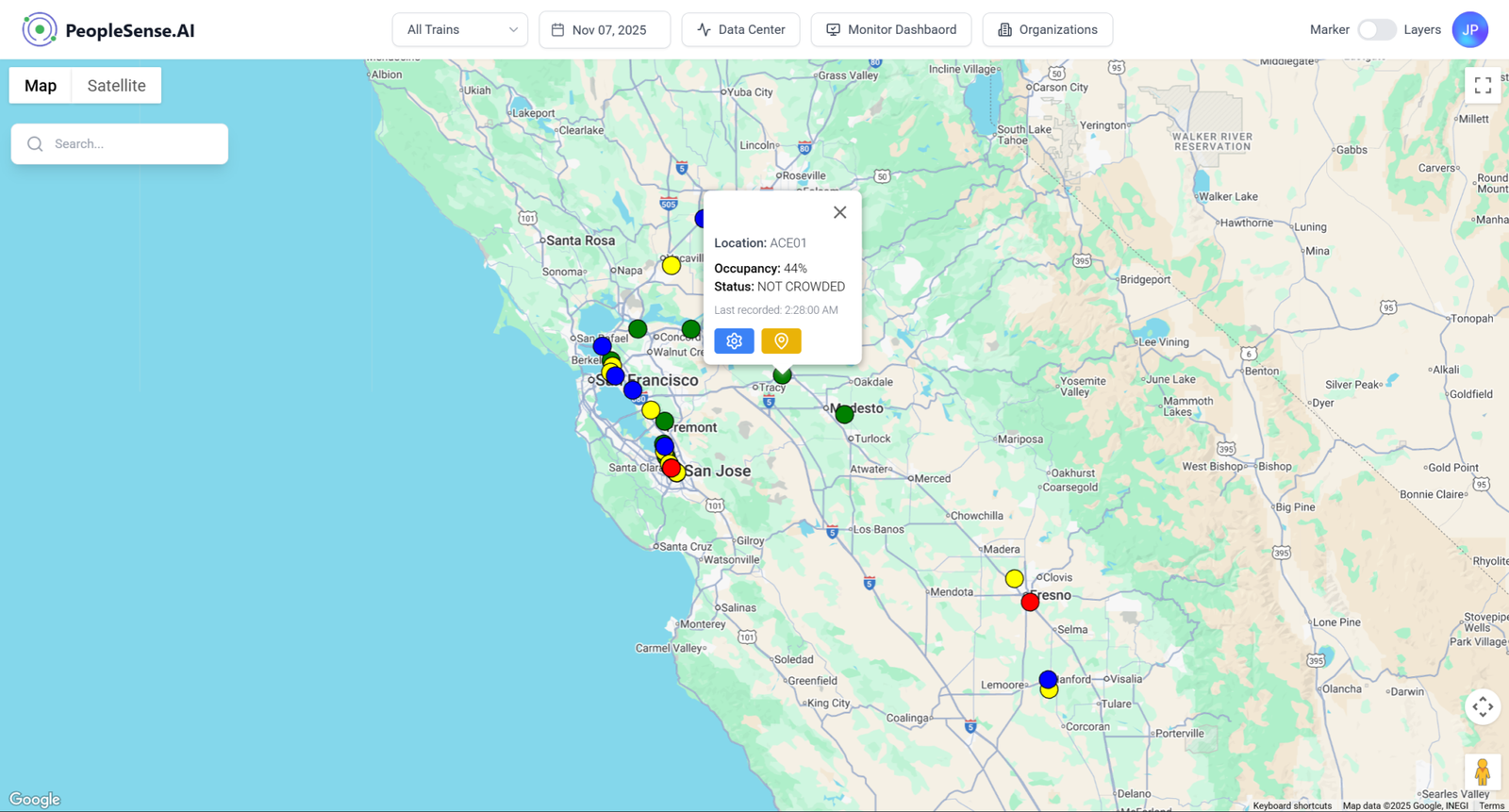The width and height of the screenshot is (1509, 812).
Task: Close the ACE01 location popup
Action: (839, 212)
